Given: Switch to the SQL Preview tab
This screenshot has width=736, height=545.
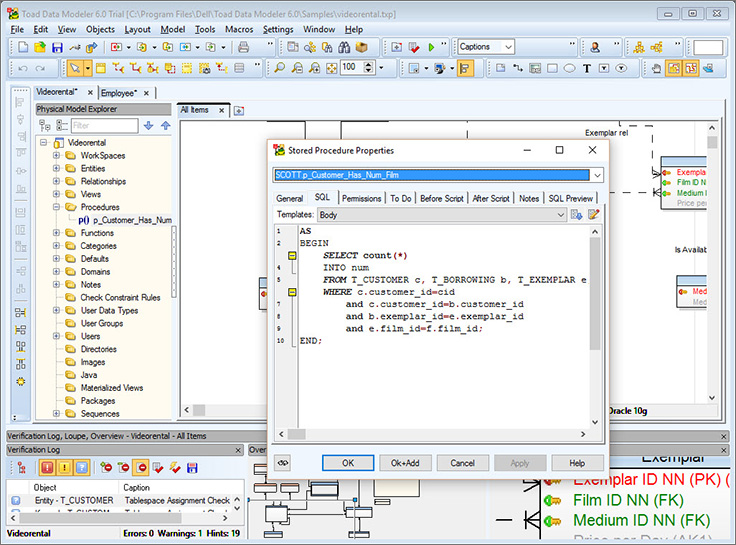Looking at the screenshot, I should [570, 199].
